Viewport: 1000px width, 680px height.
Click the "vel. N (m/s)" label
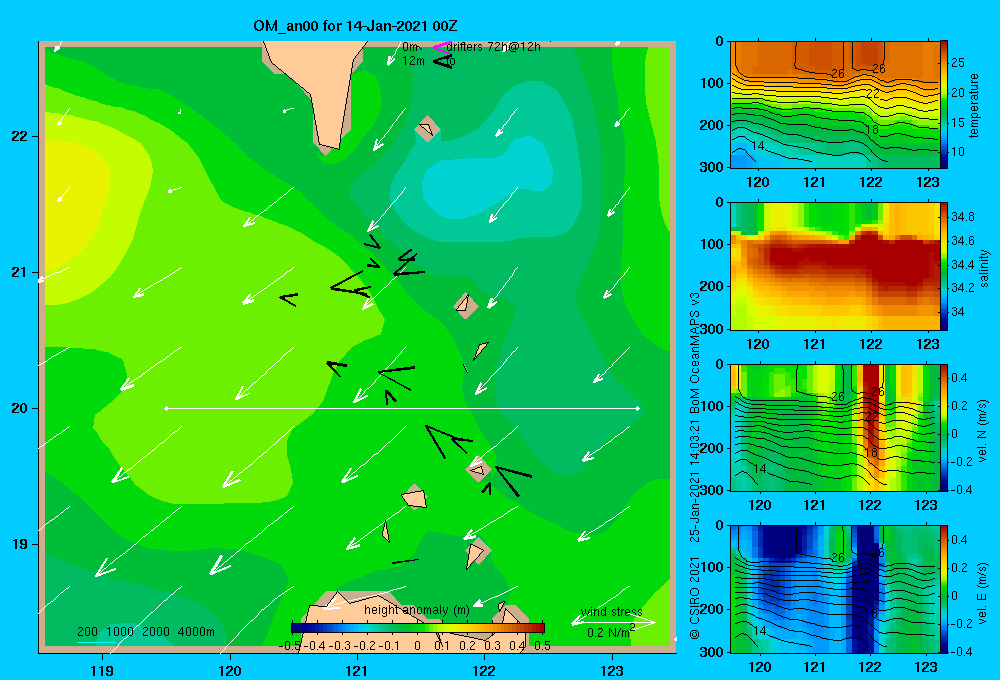(x=982, y=431)
